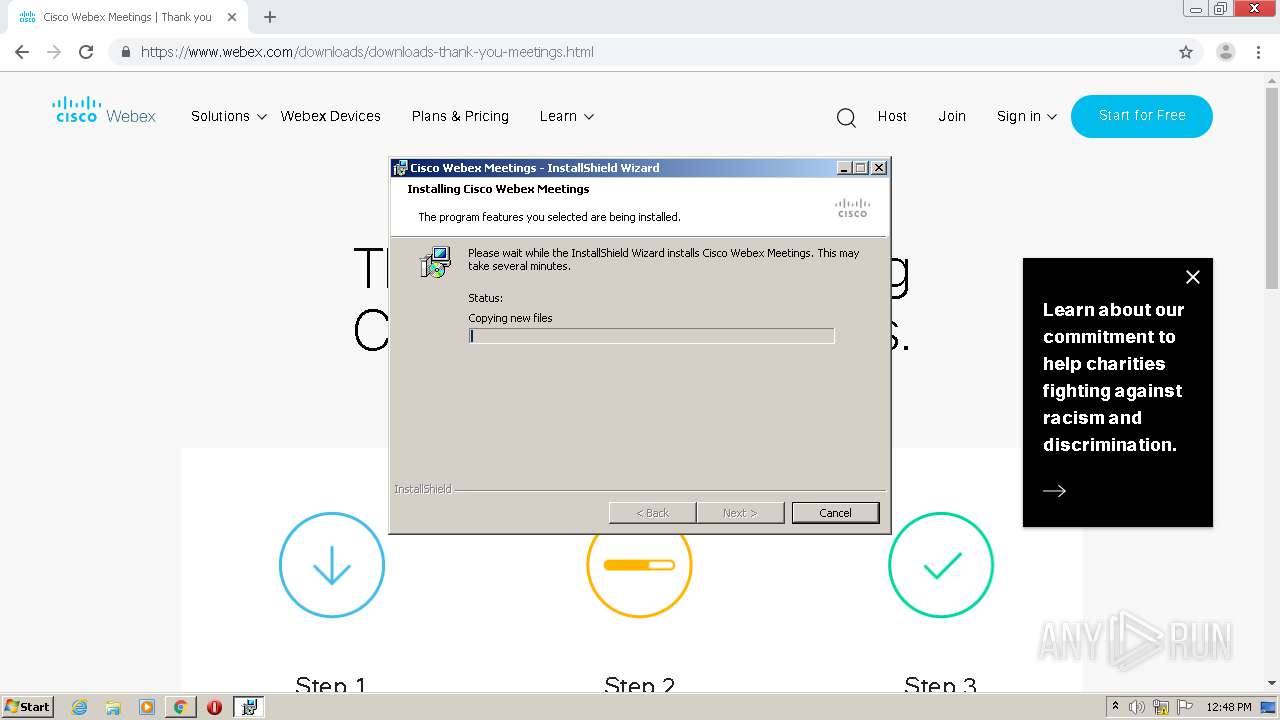Viewport: 1280px width, 720px height.
Task: Click the browser back arrow
Action: point(22,52)
